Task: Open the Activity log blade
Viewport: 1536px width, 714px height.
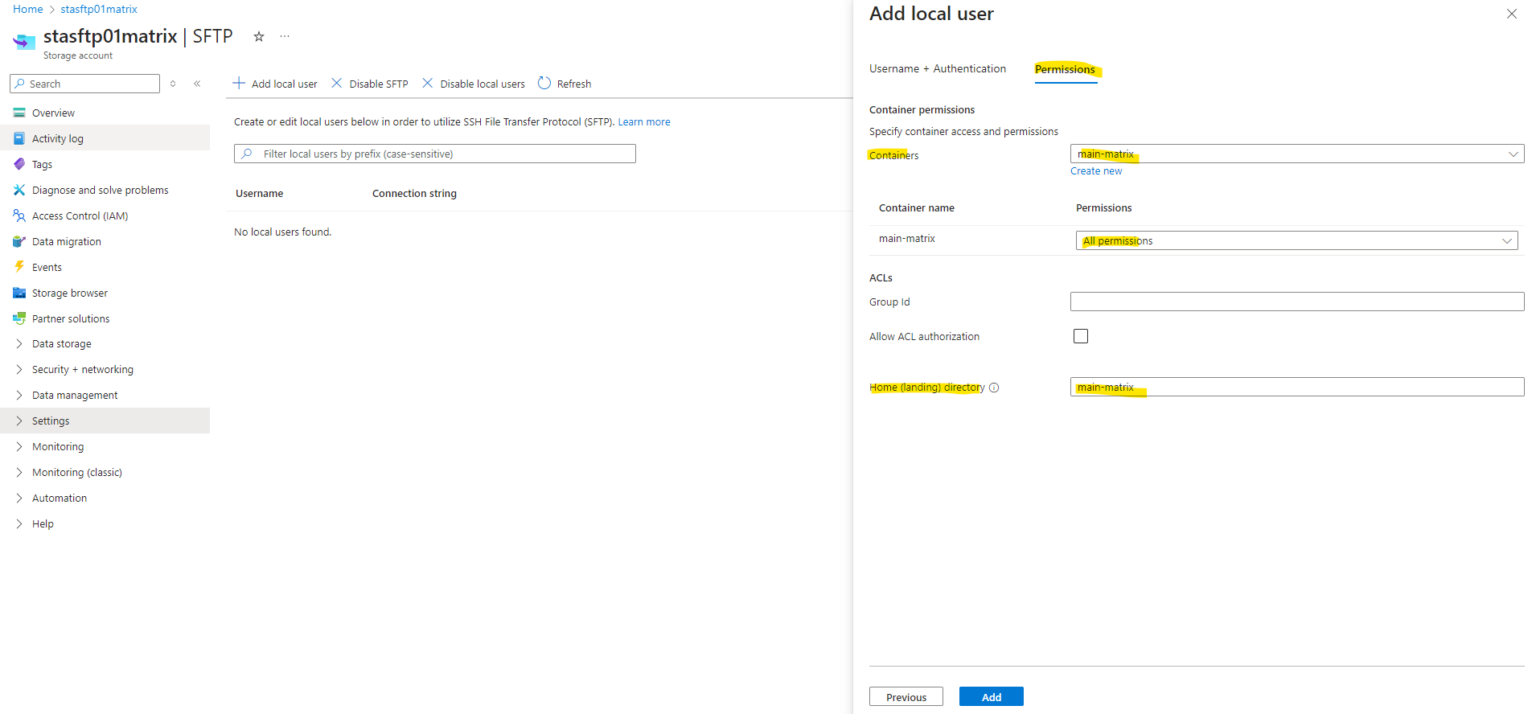Action: pos(56,138)
